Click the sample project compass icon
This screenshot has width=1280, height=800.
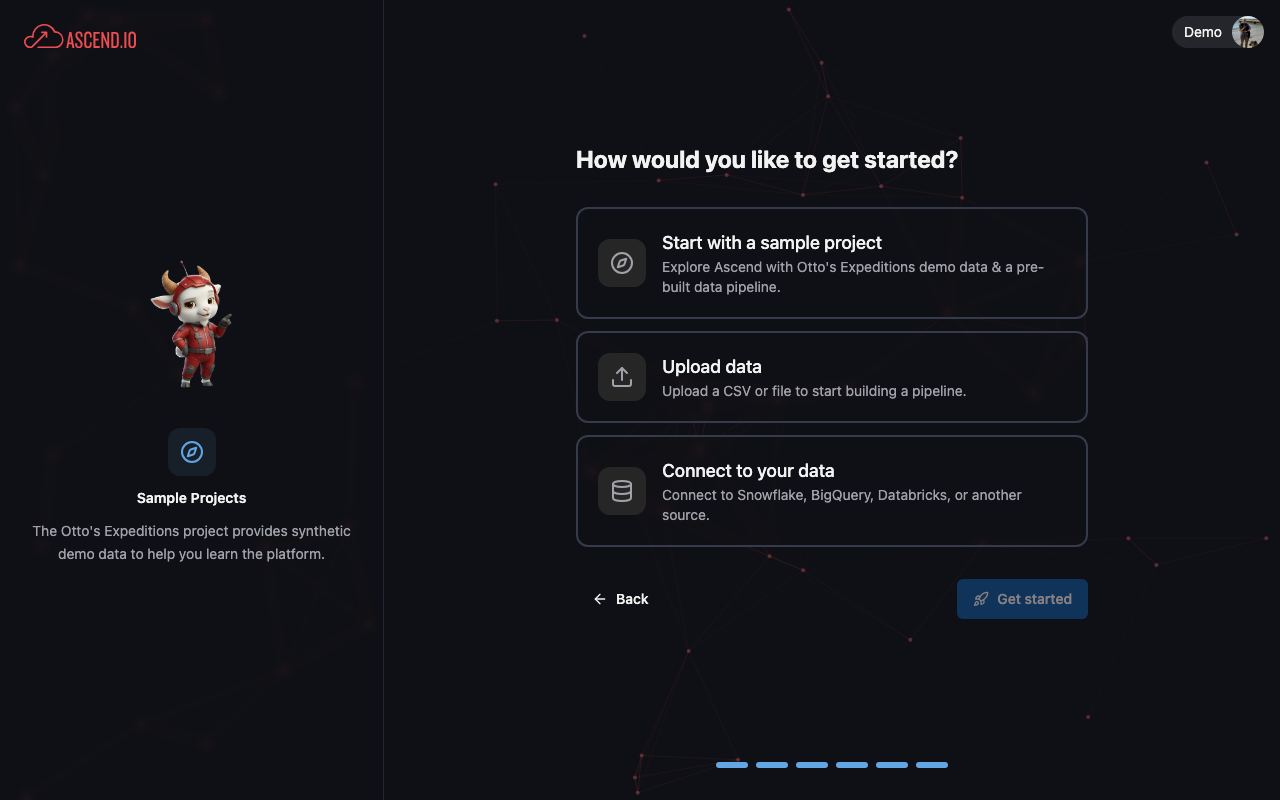click(x=621, y=263)
